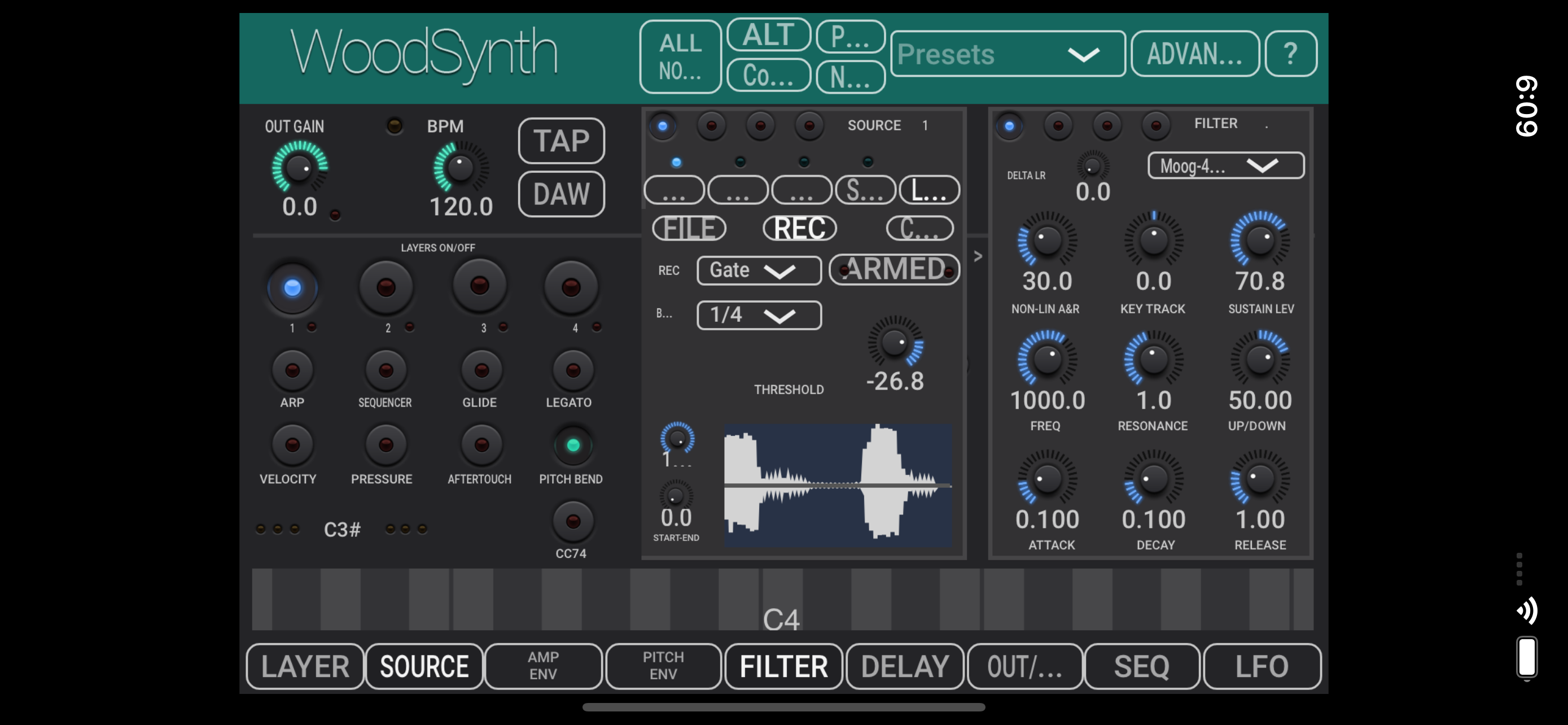Viewport: 1568px width, 725px height.
Task: Click the DAW sync button
Action: 561,194
